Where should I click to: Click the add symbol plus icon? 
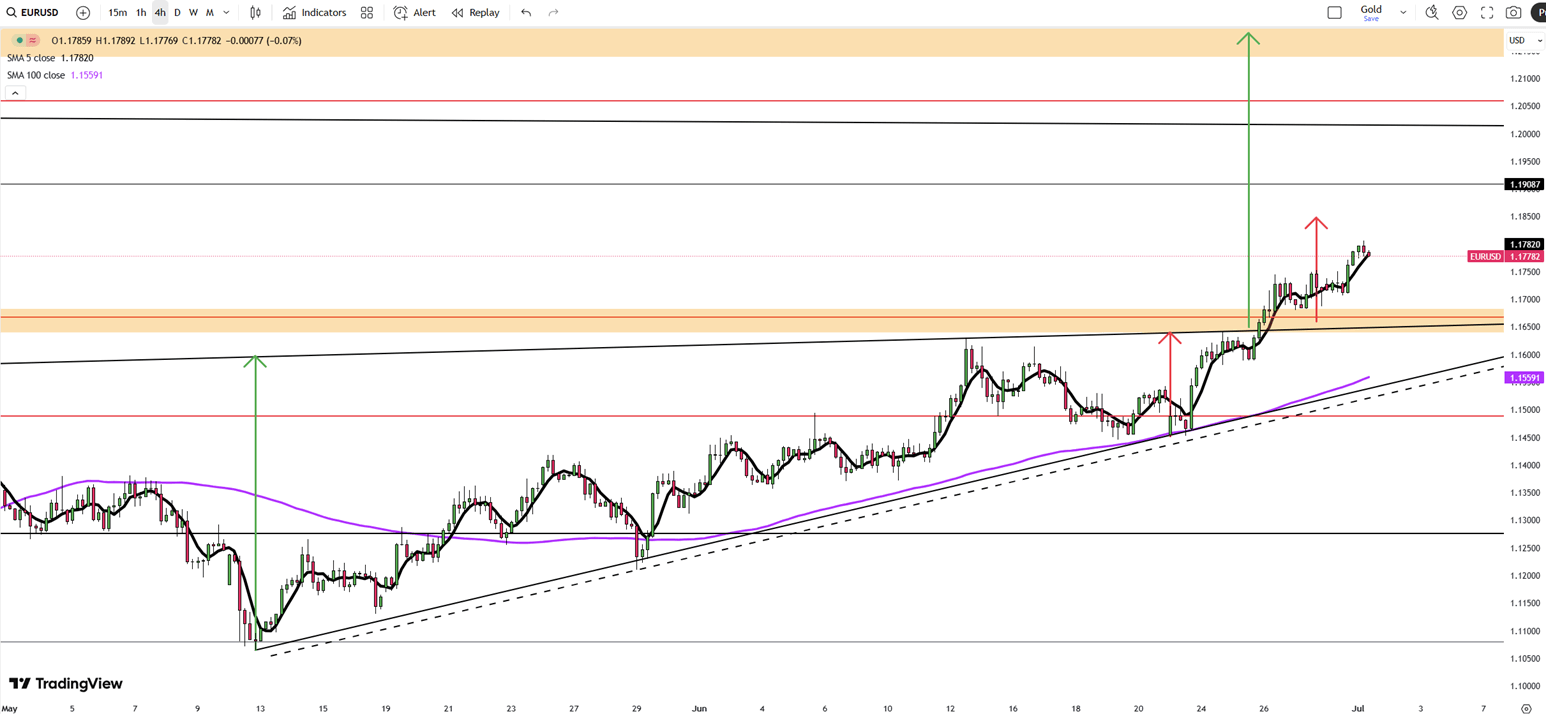(x=83, y=13)
